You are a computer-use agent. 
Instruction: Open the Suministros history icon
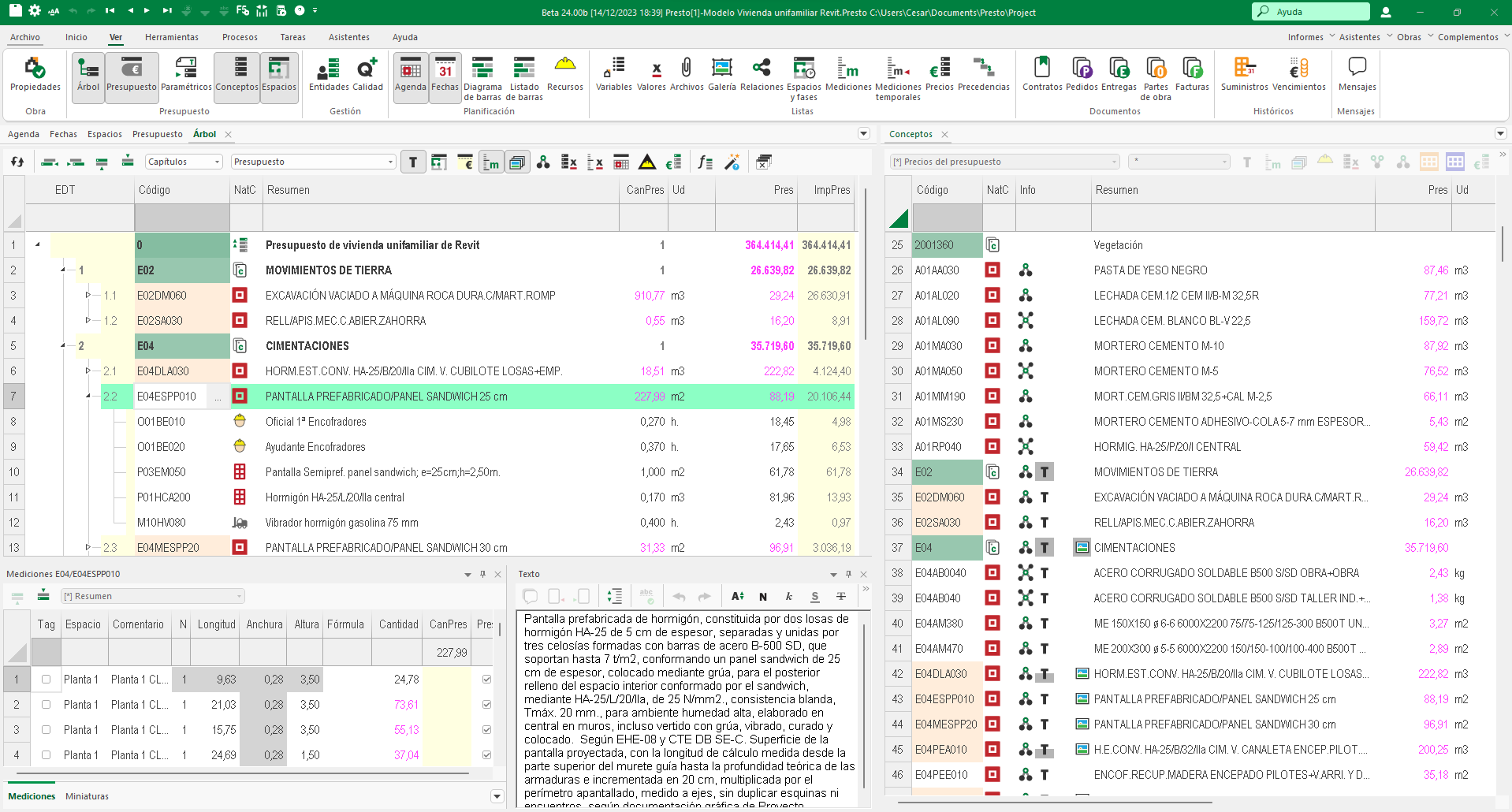click(x=1245, y=75)
